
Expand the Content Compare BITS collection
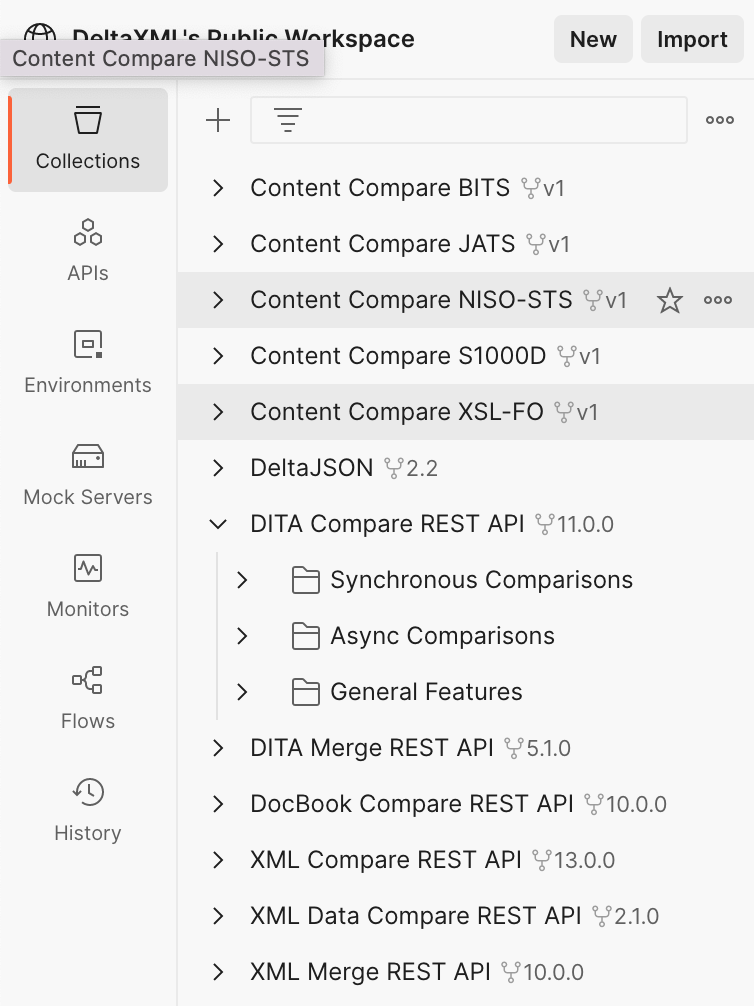coord(218,188)
